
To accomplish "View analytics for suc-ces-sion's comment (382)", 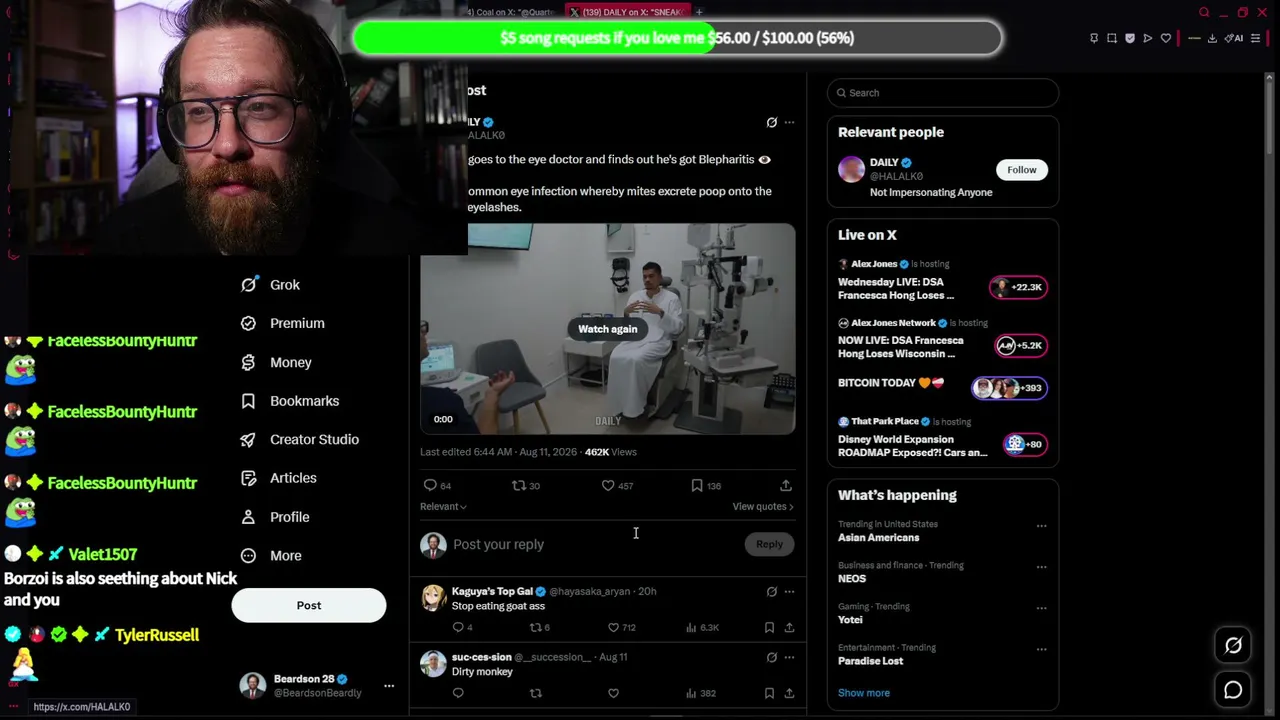I will (701, 693).
